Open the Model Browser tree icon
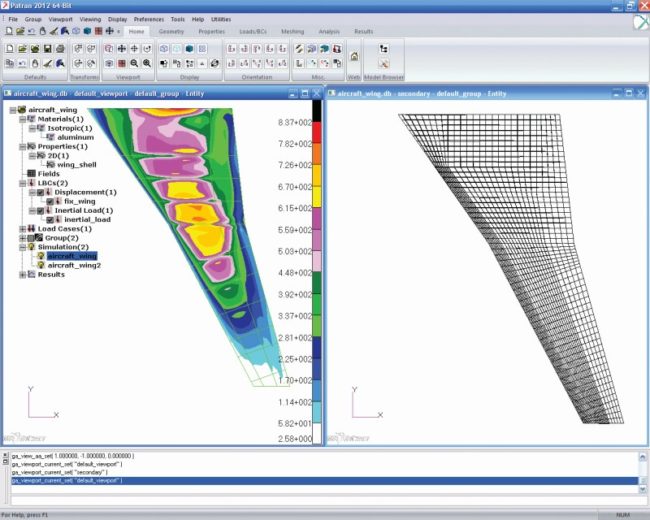The image size is (650, 520). click(383, 48)
